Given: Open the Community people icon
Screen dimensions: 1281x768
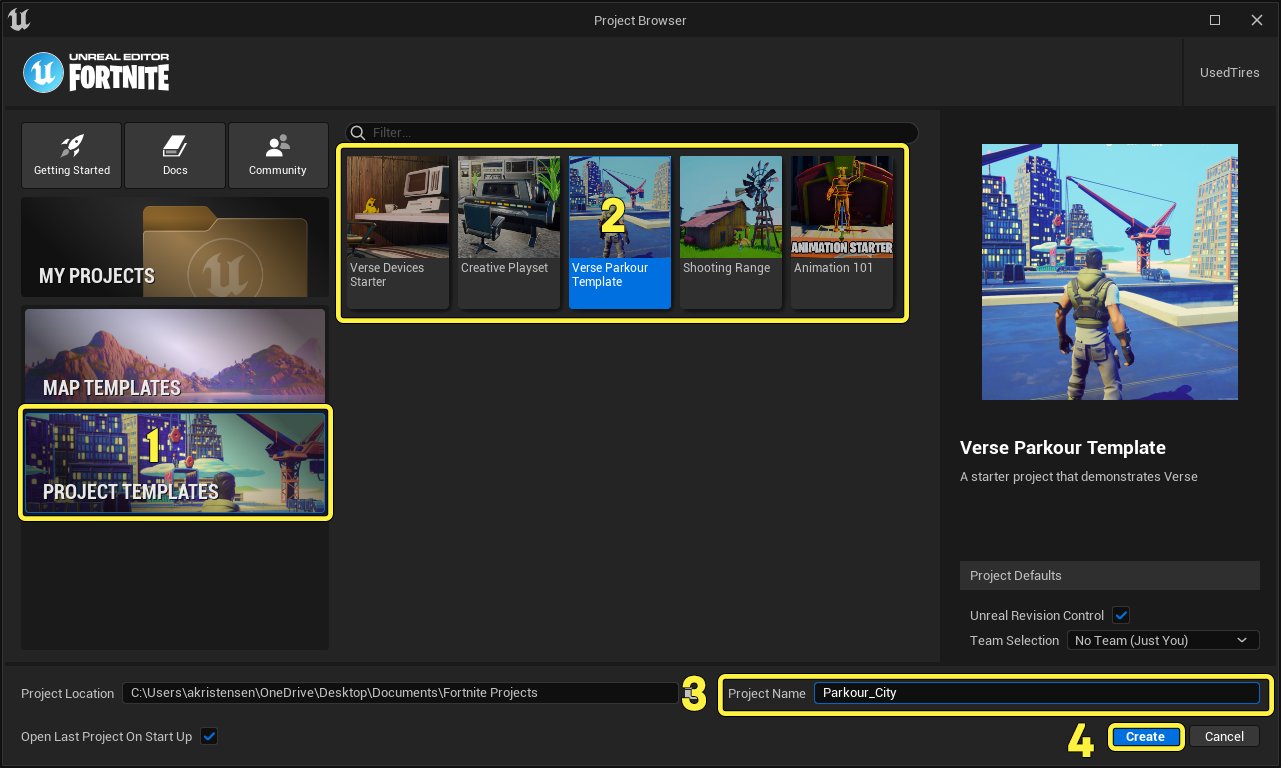Looking at the screenshot, I should (x=278, y=146).
